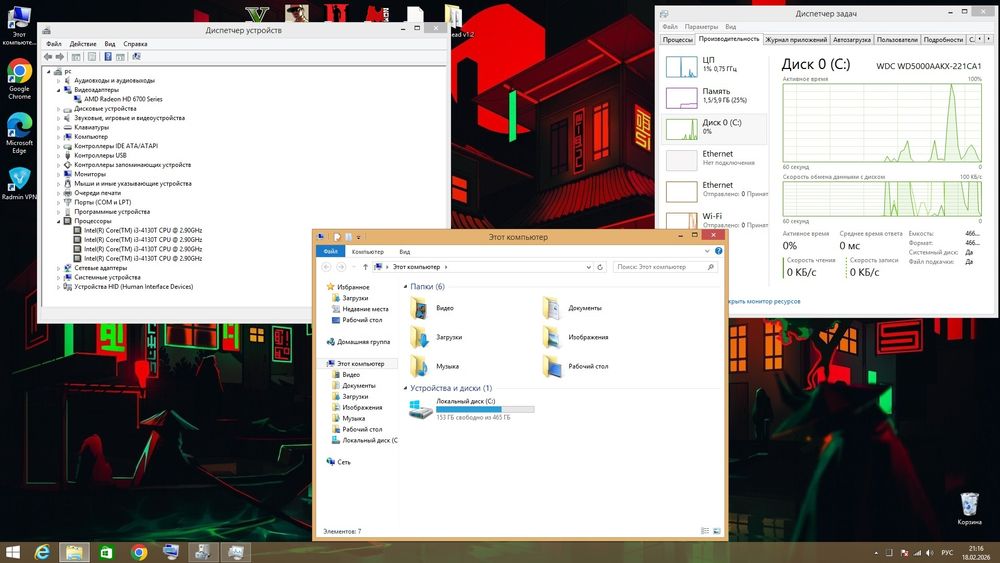Open the Explorer address bar history dropdown
The height and width of the screenshot is (563, 1000).
click(586, 267)
